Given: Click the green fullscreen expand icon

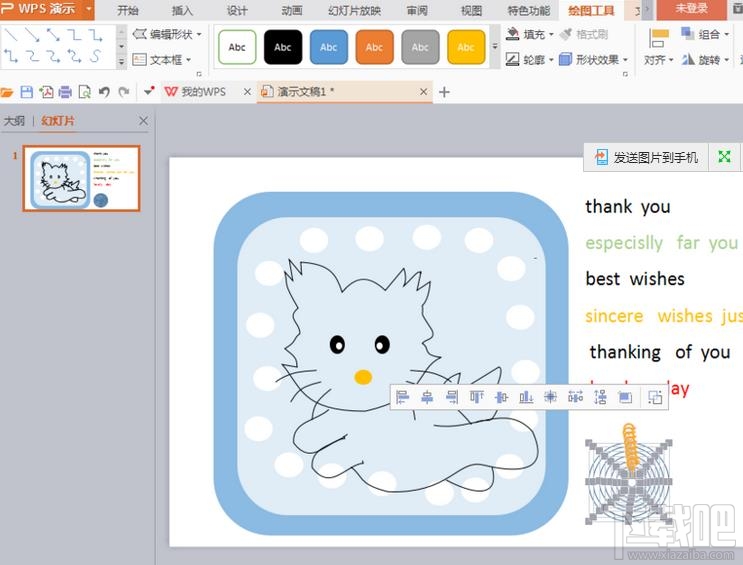Looking at the screenshot, I should coord(724,157).
